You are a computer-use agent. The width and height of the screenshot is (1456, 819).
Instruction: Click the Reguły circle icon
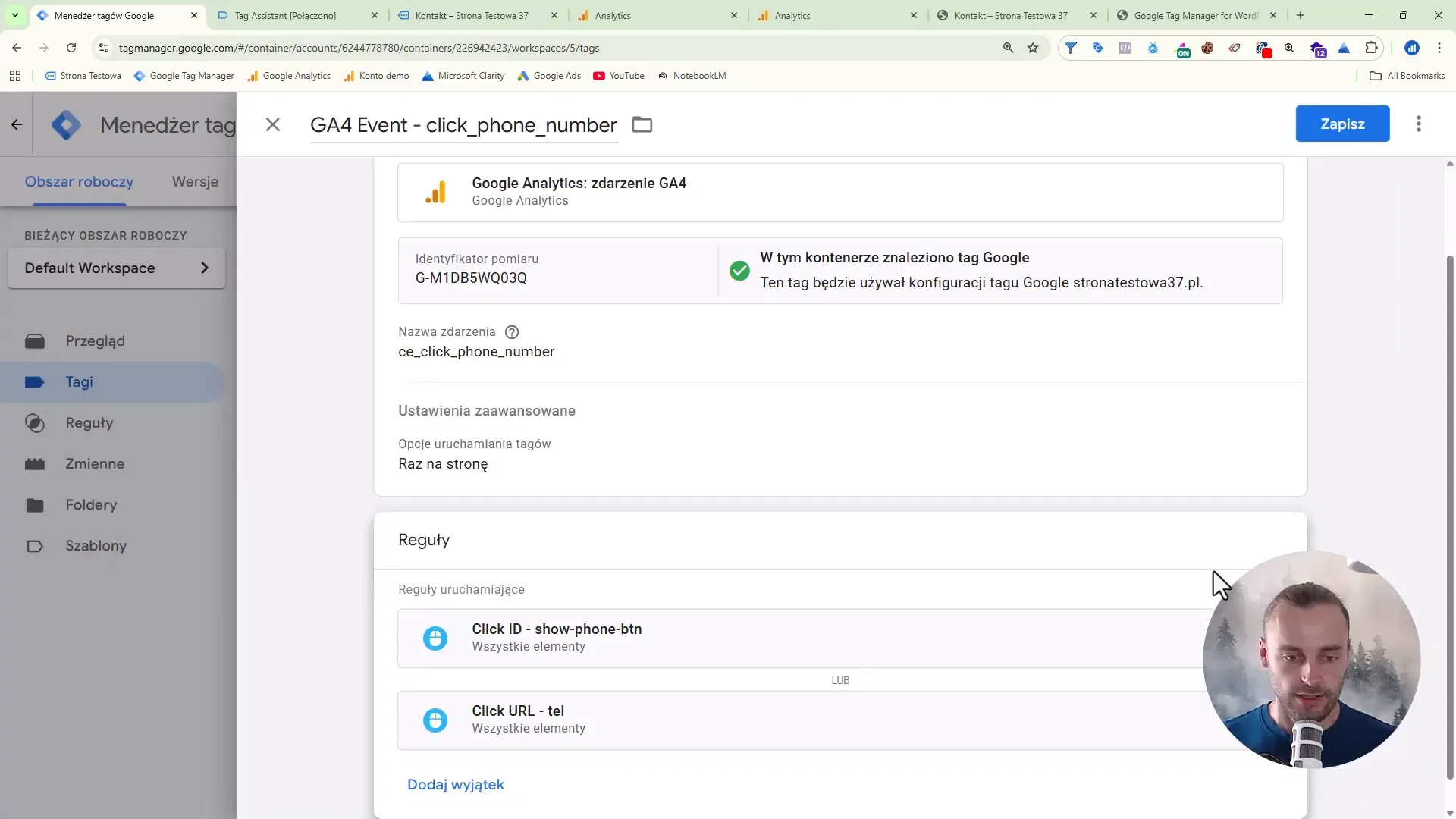coord(35,423)
